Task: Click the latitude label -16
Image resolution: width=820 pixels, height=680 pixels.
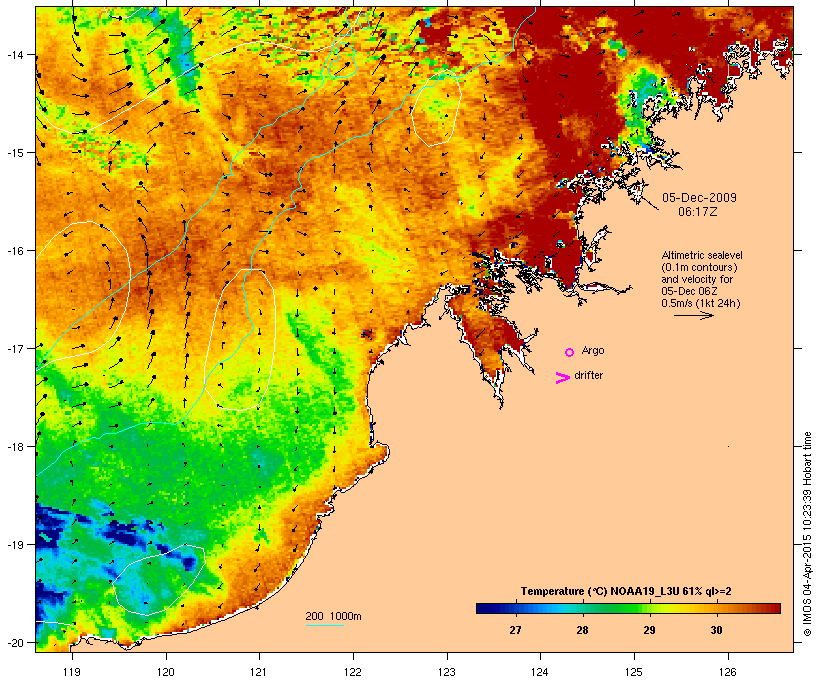Action: tap(15, 251)
